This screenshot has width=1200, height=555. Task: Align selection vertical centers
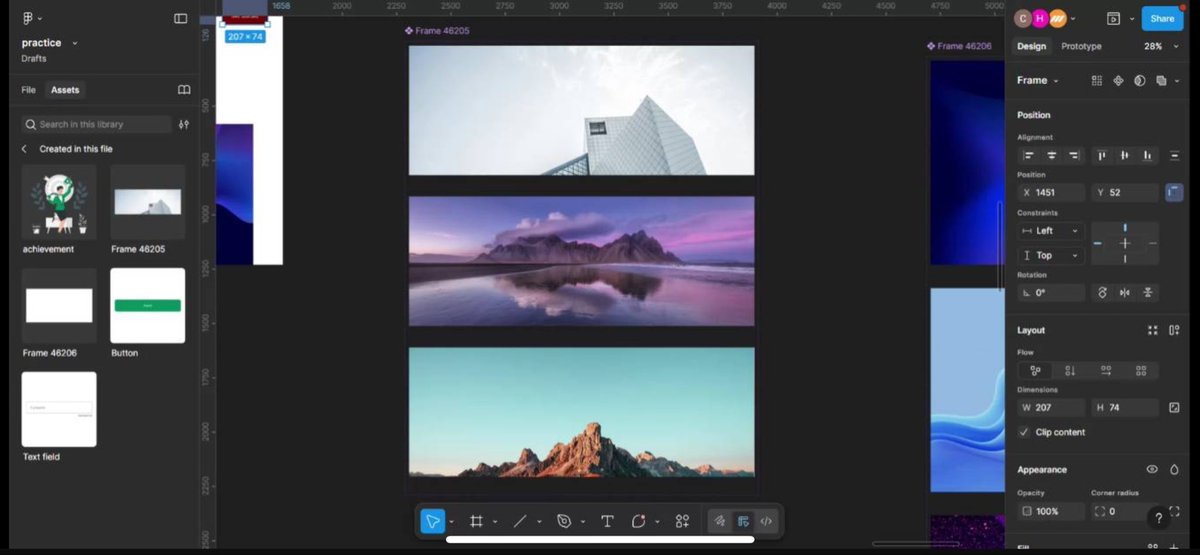(x=1125, y=155)
